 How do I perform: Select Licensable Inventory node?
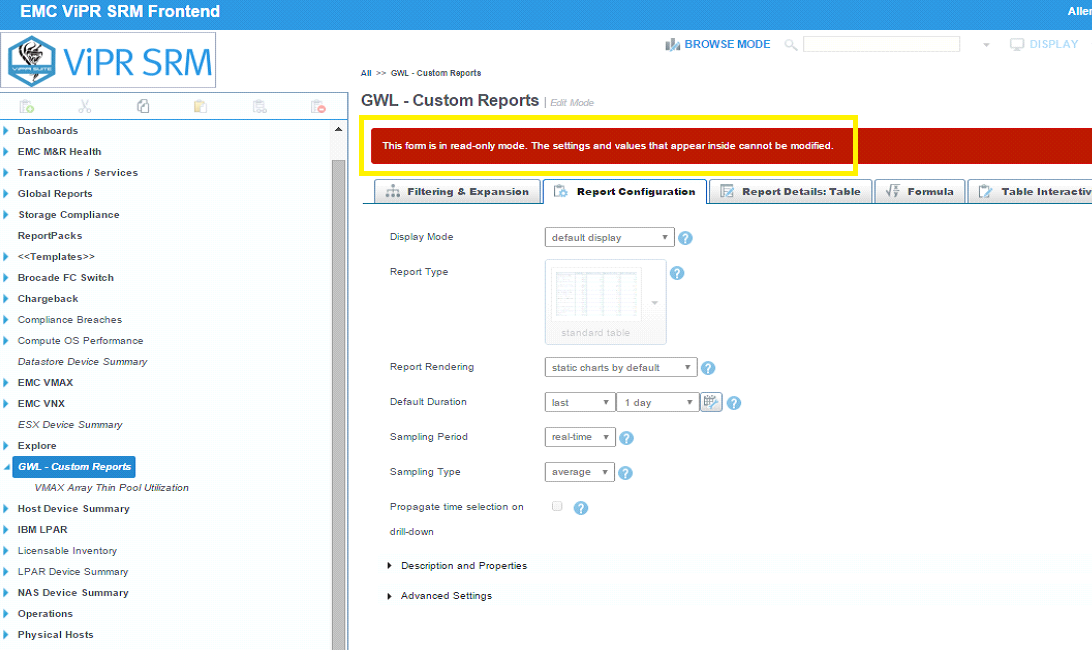point(67,550)
